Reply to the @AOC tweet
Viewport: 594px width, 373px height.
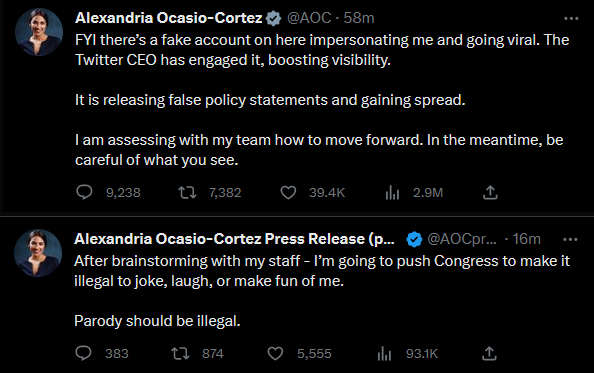coord(84,192)
